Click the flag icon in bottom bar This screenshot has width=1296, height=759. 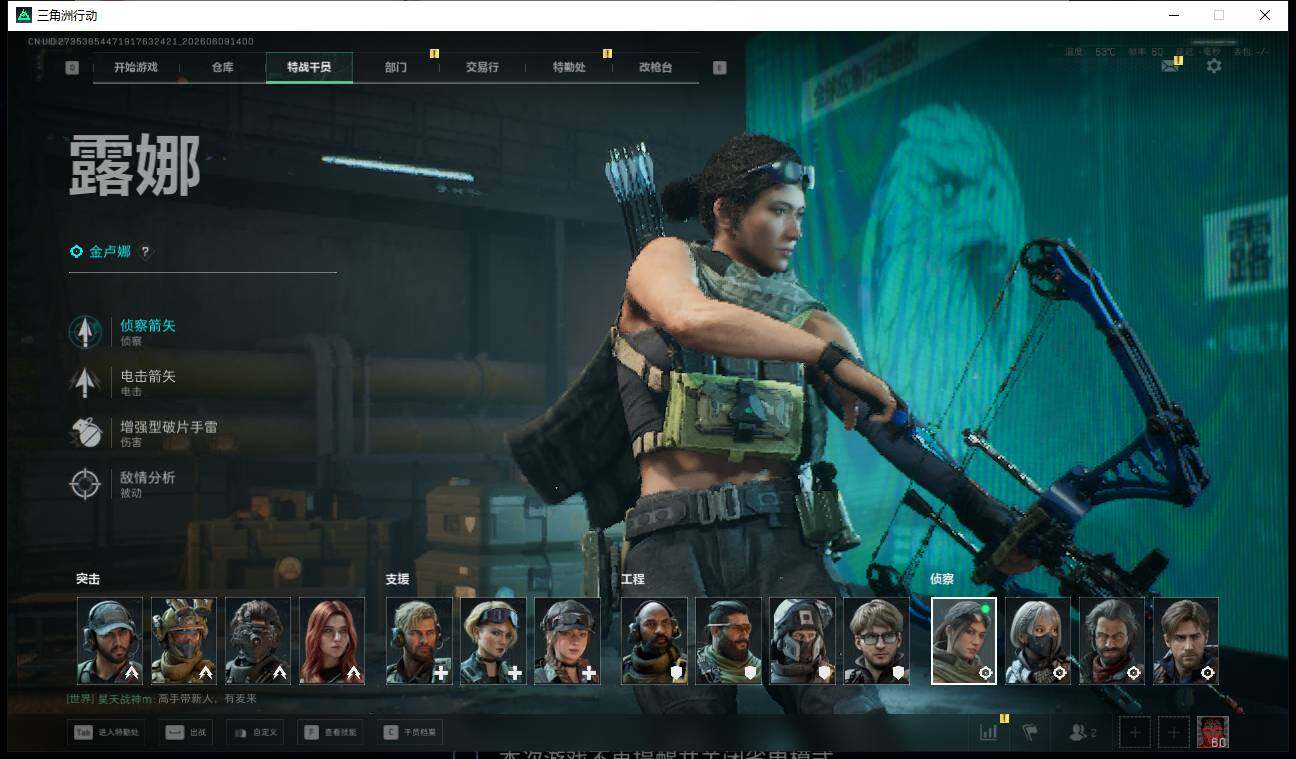pyautogui.click(x=1030, y=732)
